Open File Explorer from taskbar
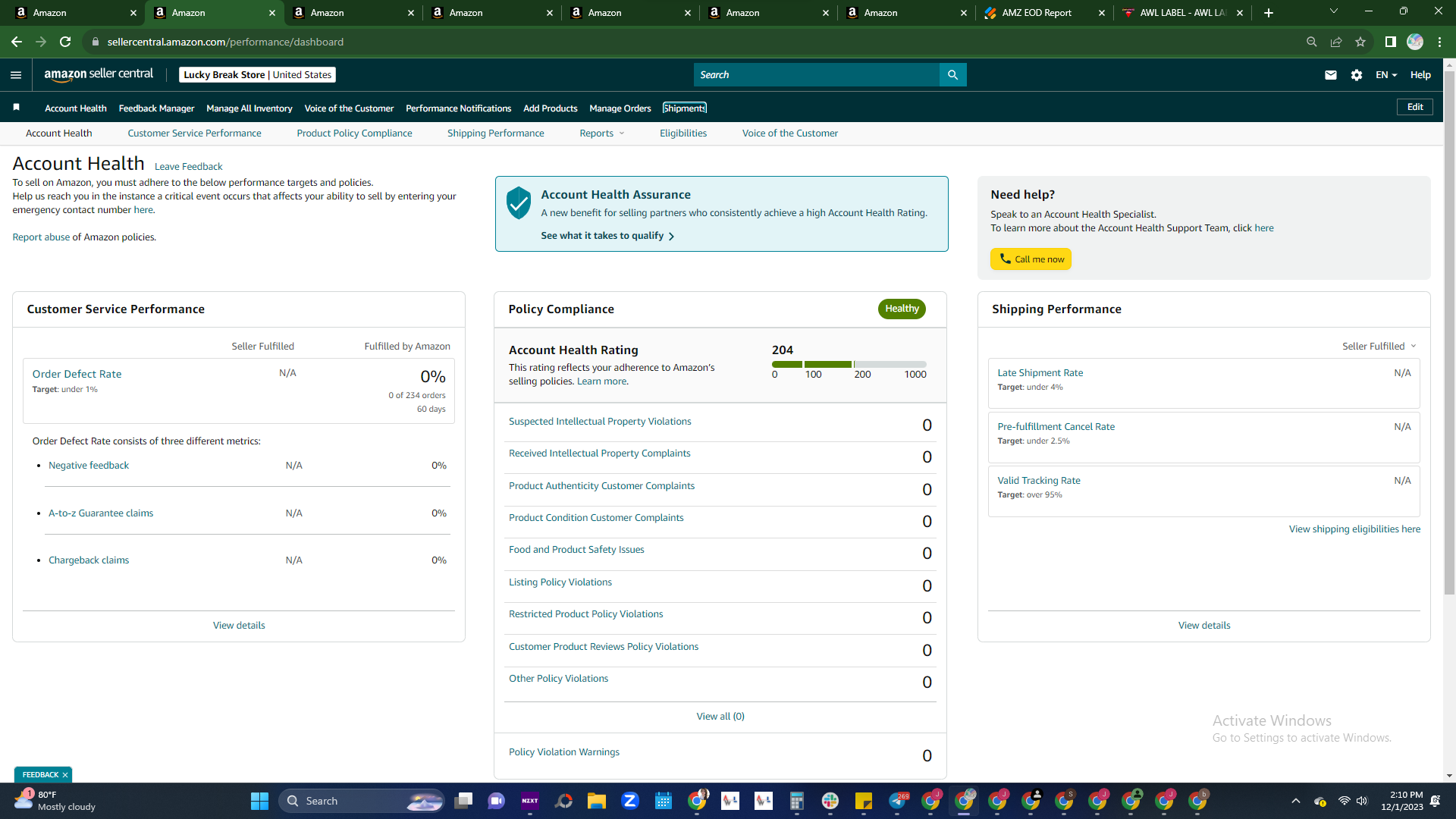 tap(596, 801)
